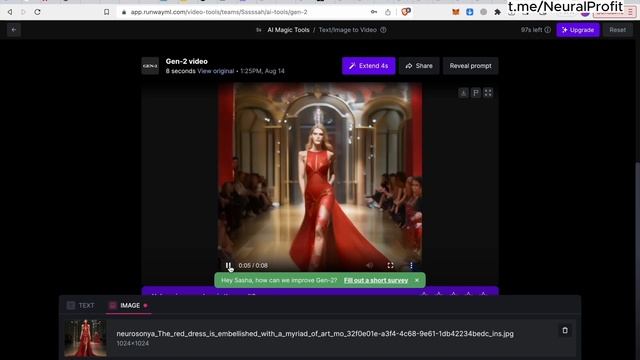The width and height of the screenshot is (640, 360).
Task: Open the AI Magic Tools switcher icon
Action: click(x=259, y=30)
